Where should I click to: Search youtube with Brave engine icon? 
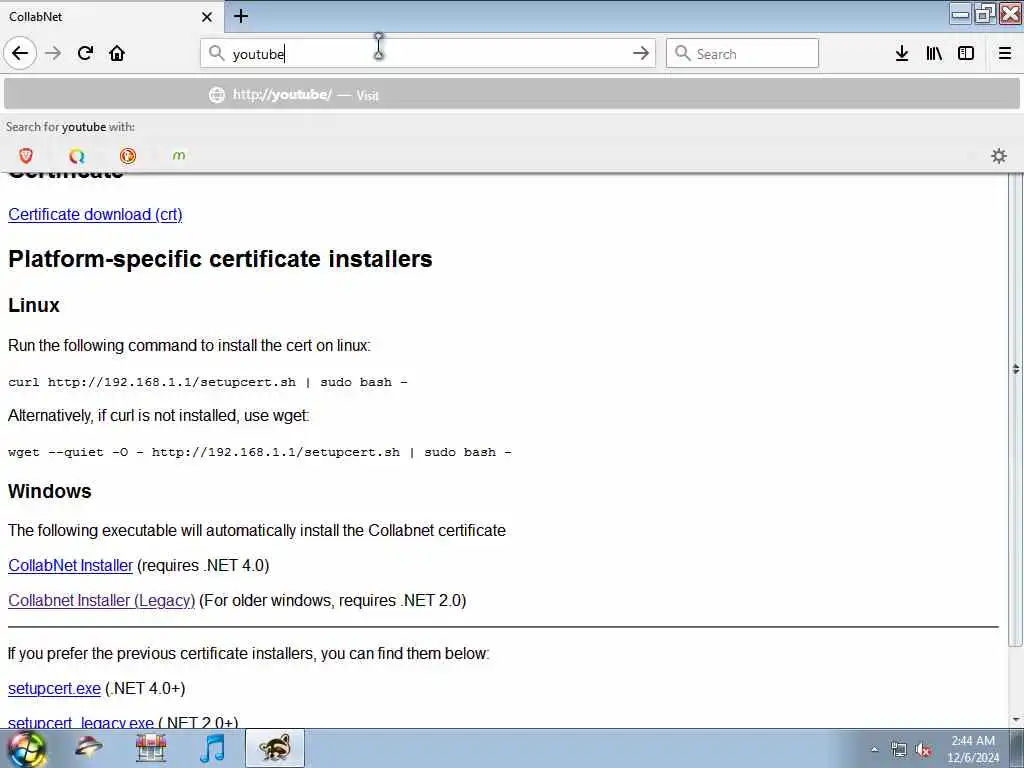pos(26,155)
